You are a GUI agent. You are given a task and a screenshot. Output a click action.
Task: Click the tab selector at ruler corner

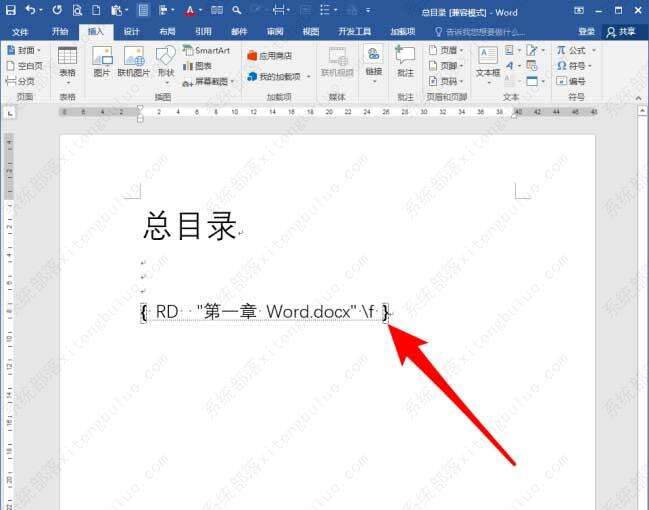click(x=10, y=113)
